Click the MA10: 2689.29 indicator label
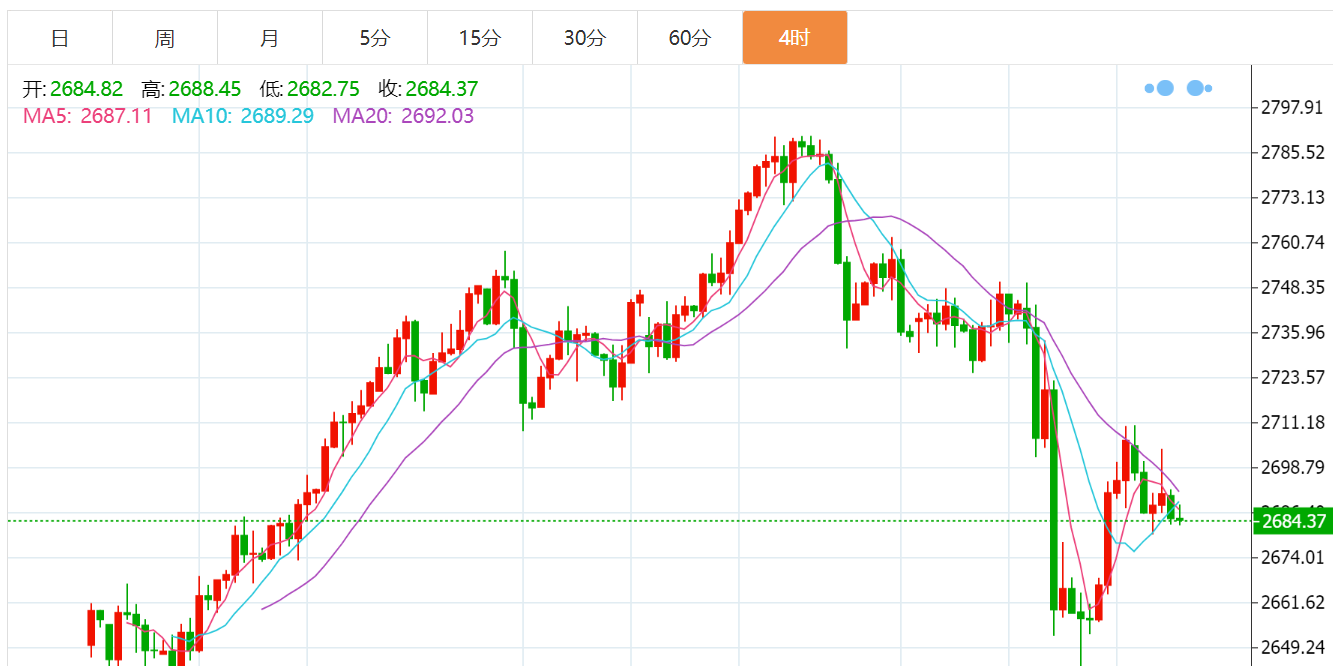The height and width of the screenshot is (666, 1333). [243, 116]
